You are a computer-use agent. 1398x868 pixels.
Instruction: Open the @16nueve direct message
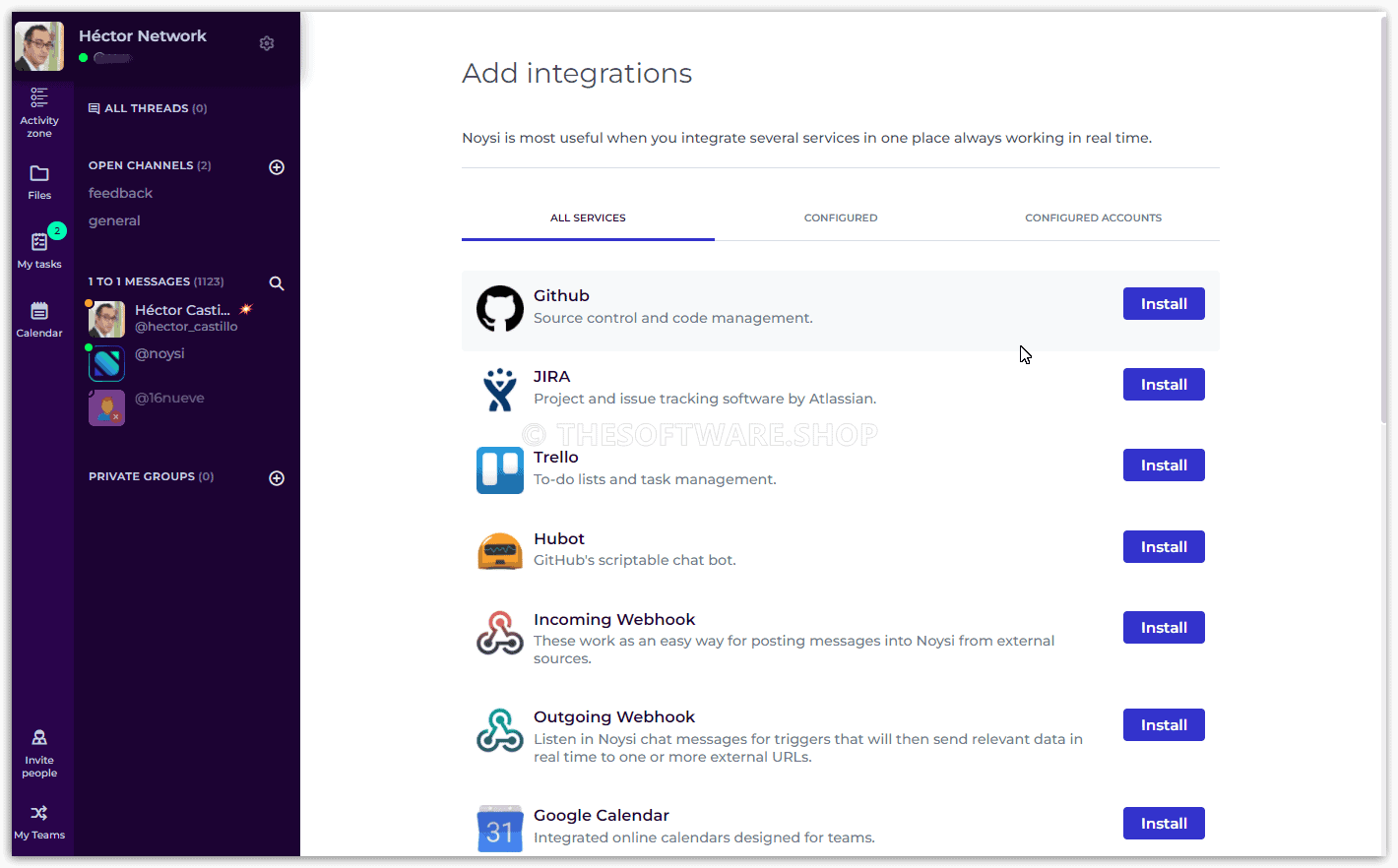point(169,399)
